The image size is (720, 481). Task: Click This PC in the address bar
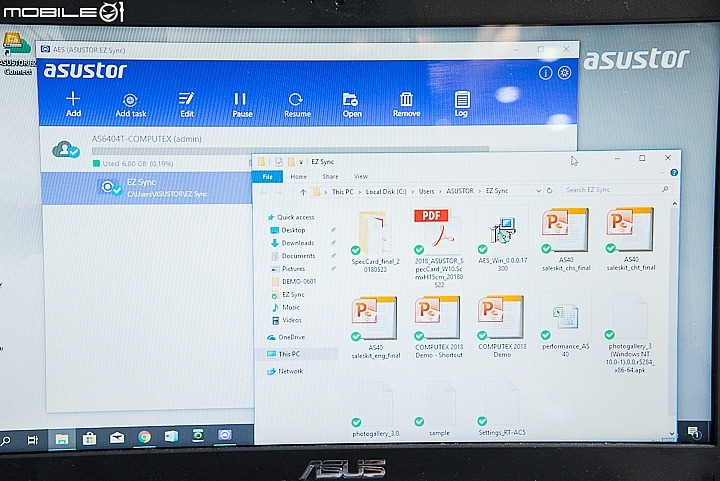343,192
